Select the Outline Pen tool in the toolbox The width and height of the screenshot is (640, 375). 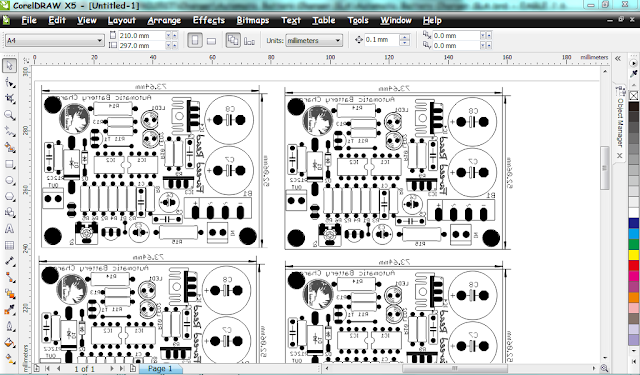[x=9, y=327]
